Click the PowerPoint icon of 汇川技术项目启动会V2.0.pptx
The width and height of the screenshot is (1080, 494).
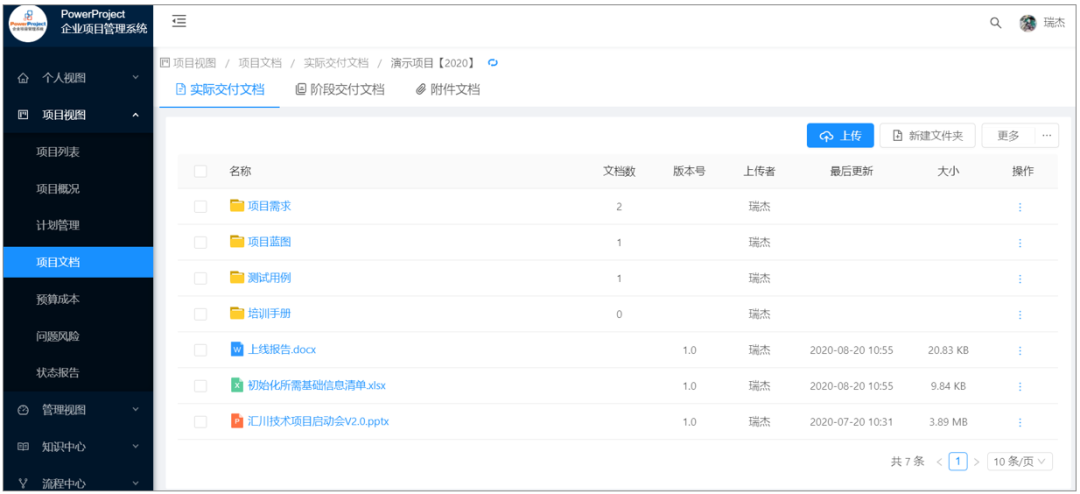click(x=237, y=421)
